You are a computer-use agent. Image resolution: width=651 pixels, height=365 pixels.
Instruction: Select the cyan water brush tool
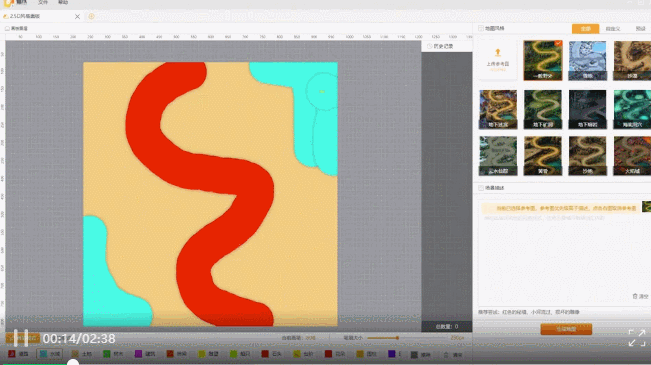tap(44, 354)
